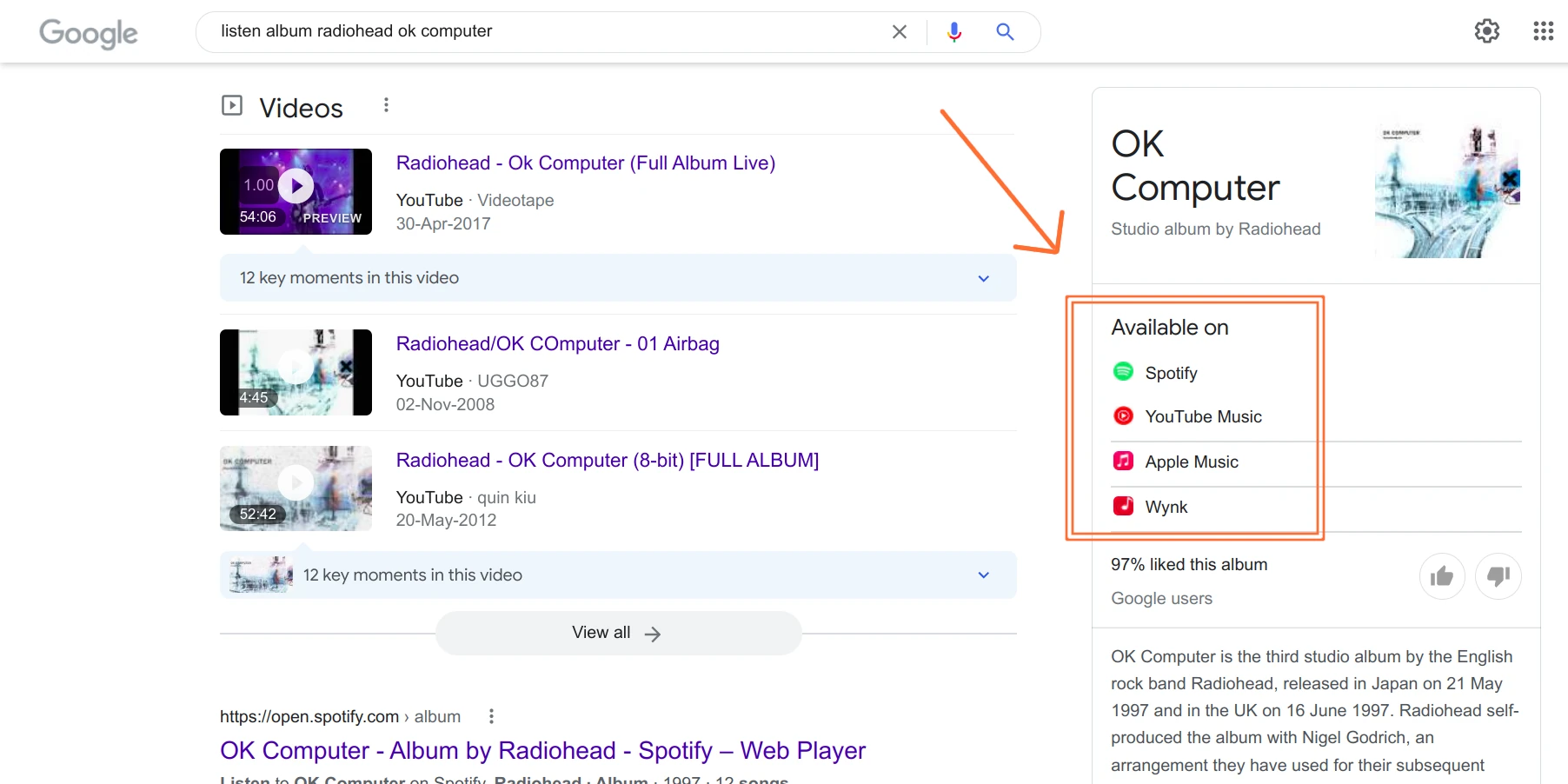The image size is (1568, 784).
Task: Click the blue magnifier search icon
Action: (x=1005, y=32)
